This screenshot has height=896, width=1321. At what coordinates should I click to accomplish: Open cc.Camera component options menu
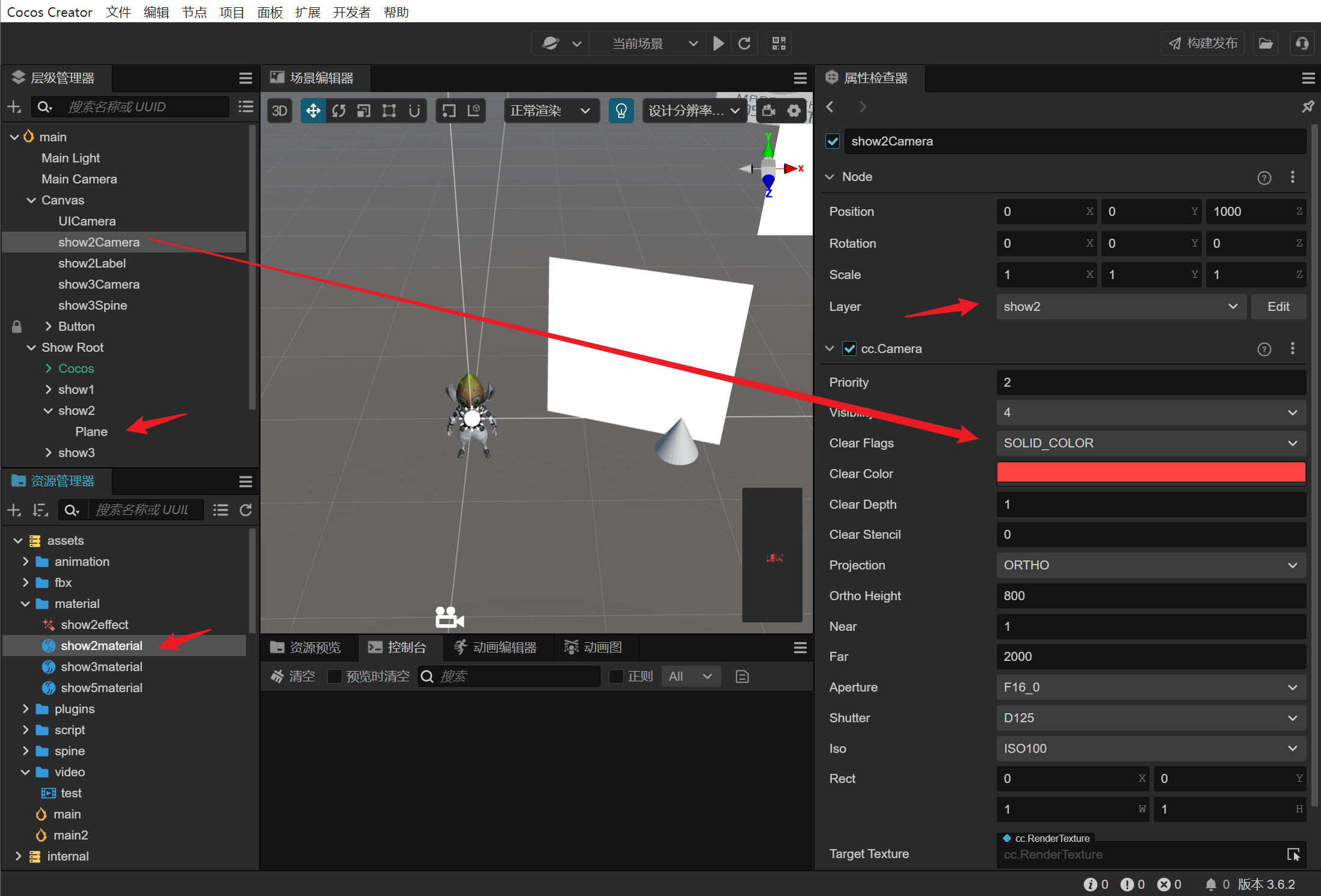click(x=1293, y=349)
